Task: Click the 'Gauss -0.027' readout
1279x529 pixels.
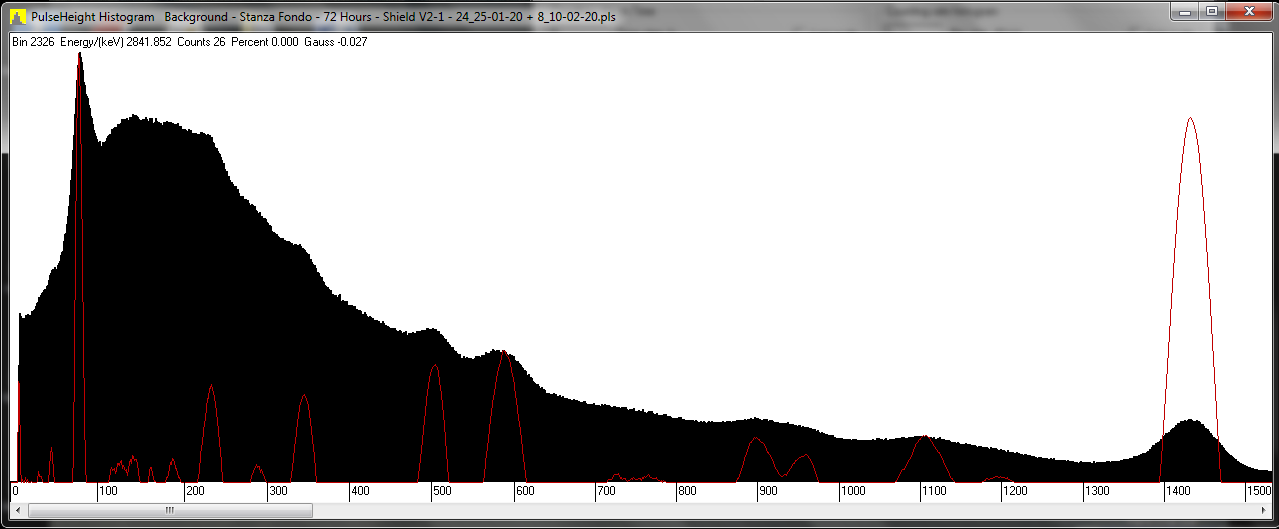Action: point(336,42)
